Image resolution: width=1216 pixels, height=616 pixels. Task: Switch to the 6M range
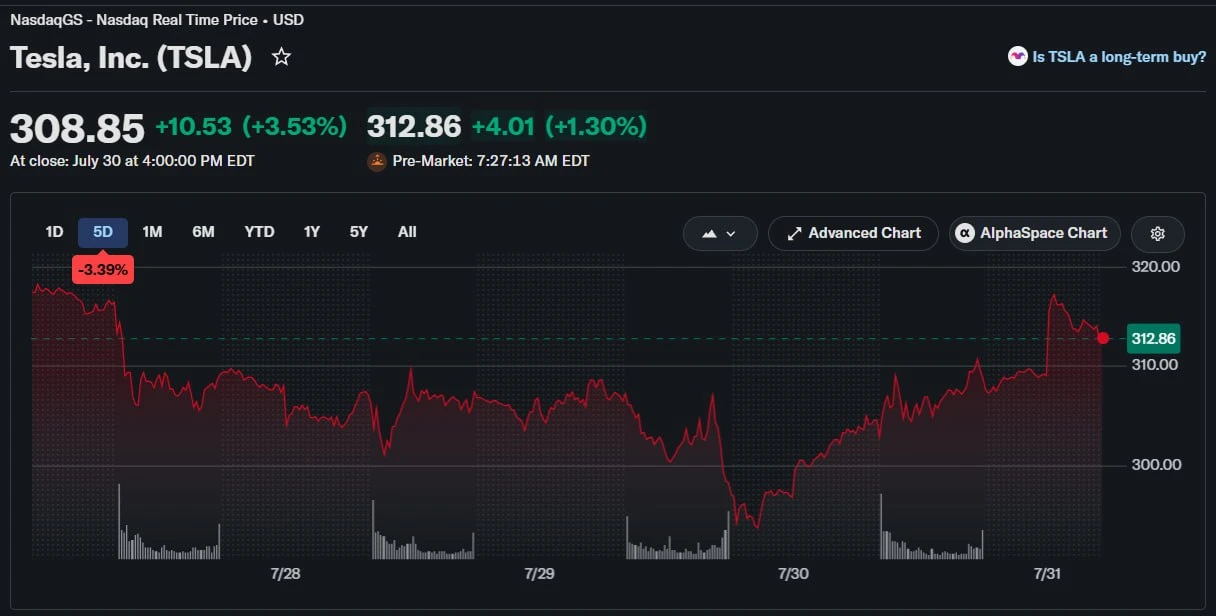tap(203, 232)
